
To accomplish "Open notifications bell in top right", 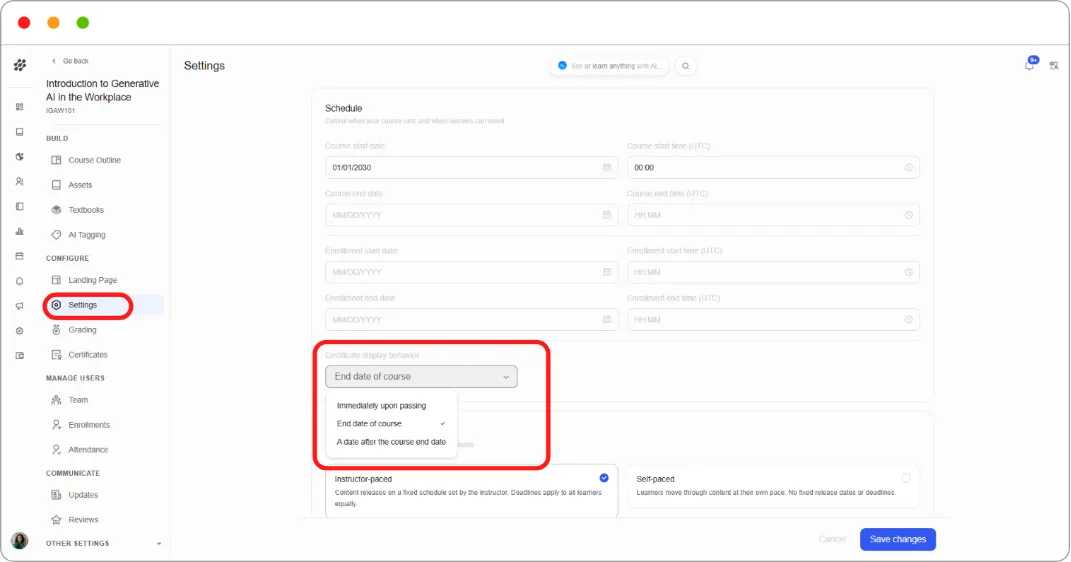I will click(x=1029, y=66).
